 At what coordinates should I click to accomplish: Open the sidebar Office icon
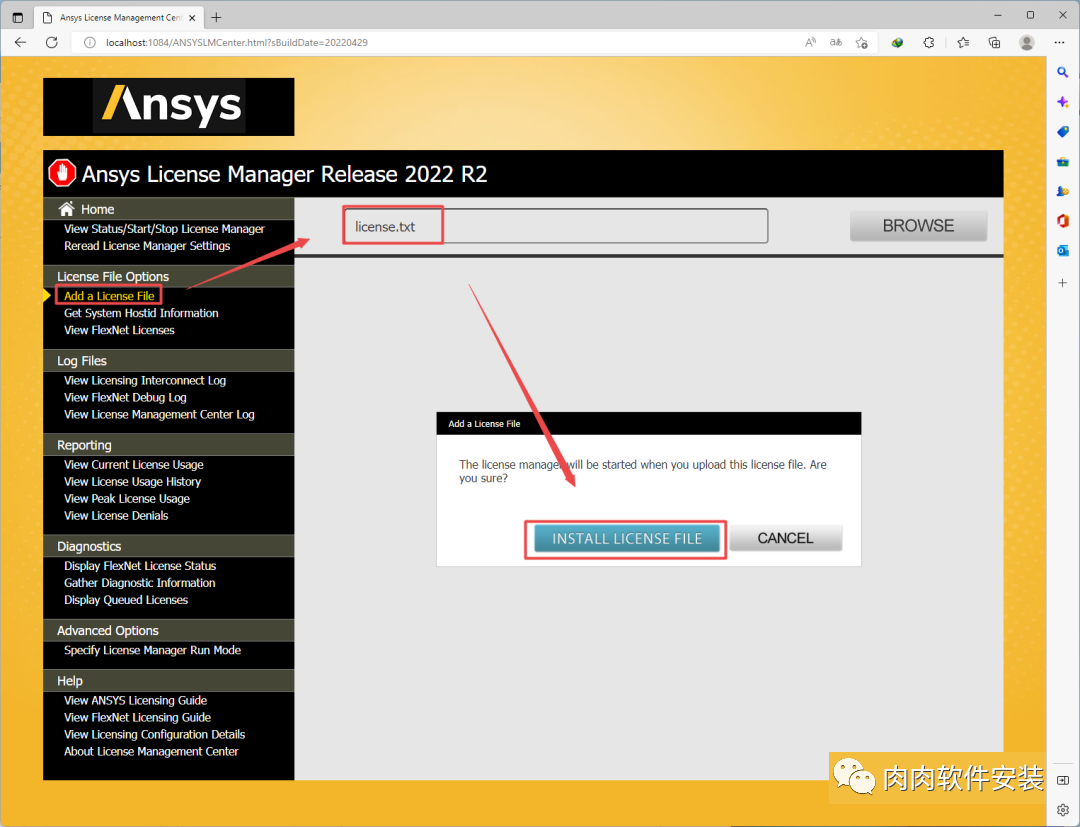1063,220
